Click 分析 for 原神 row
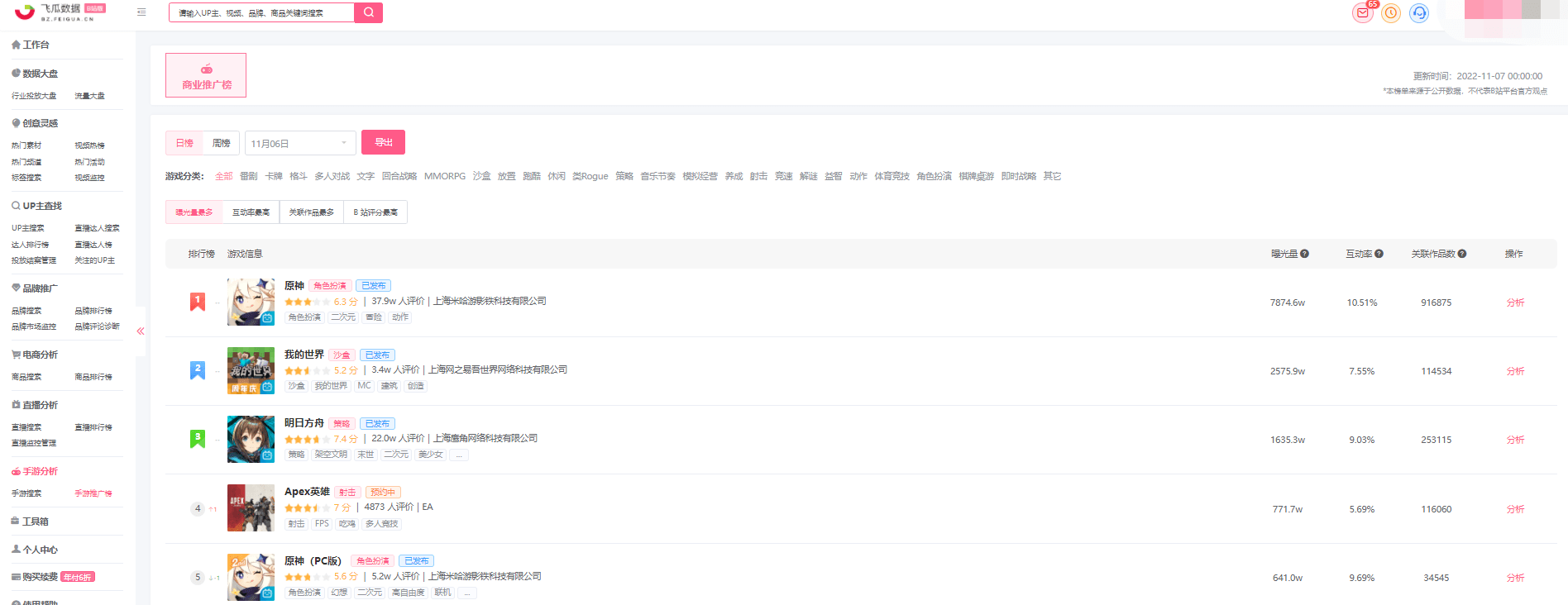The width and height of the screenshot is (1568, 605). 1515,302
